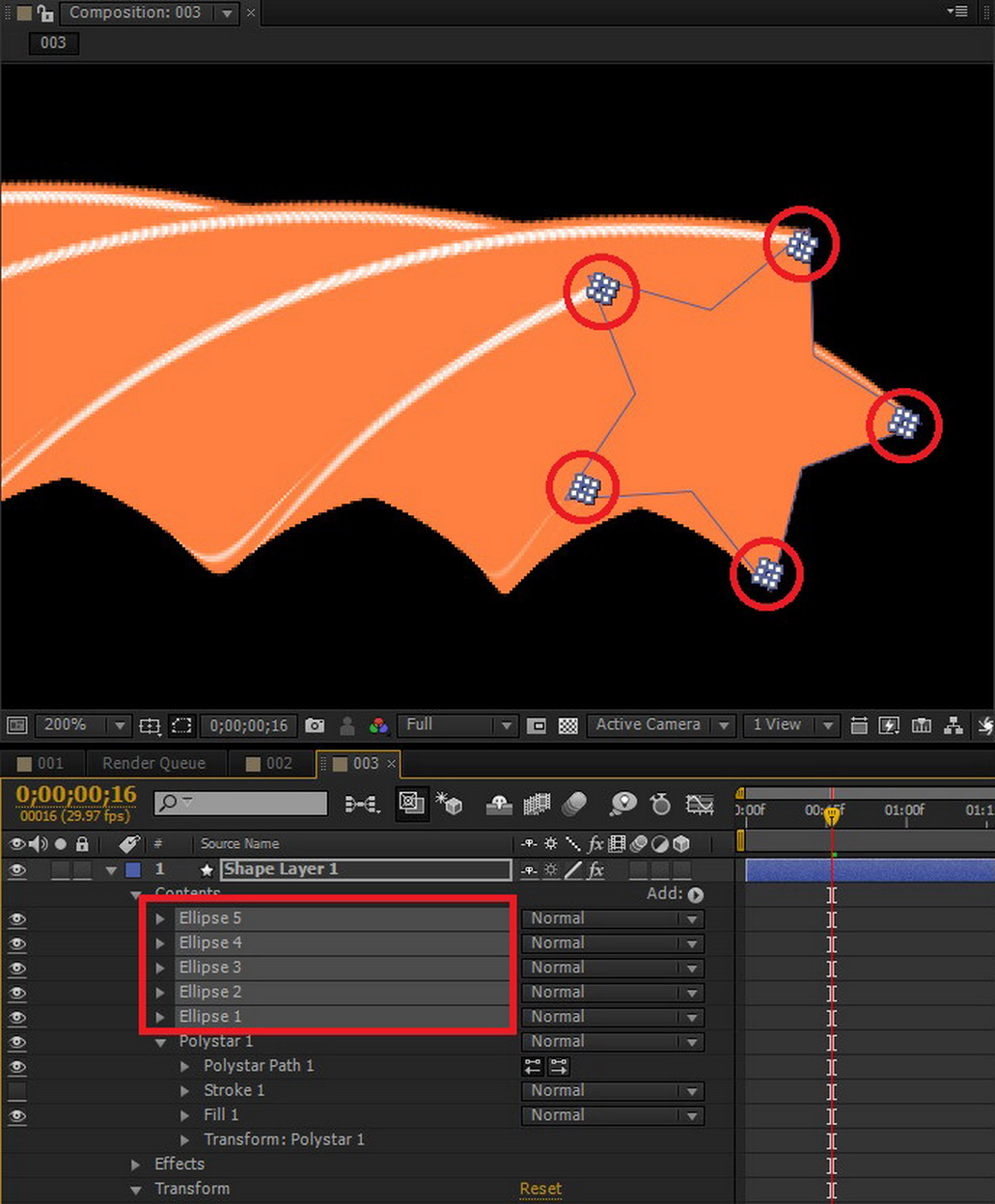
Task: Switch to the Render Queue tab
Action: [154, 763]
